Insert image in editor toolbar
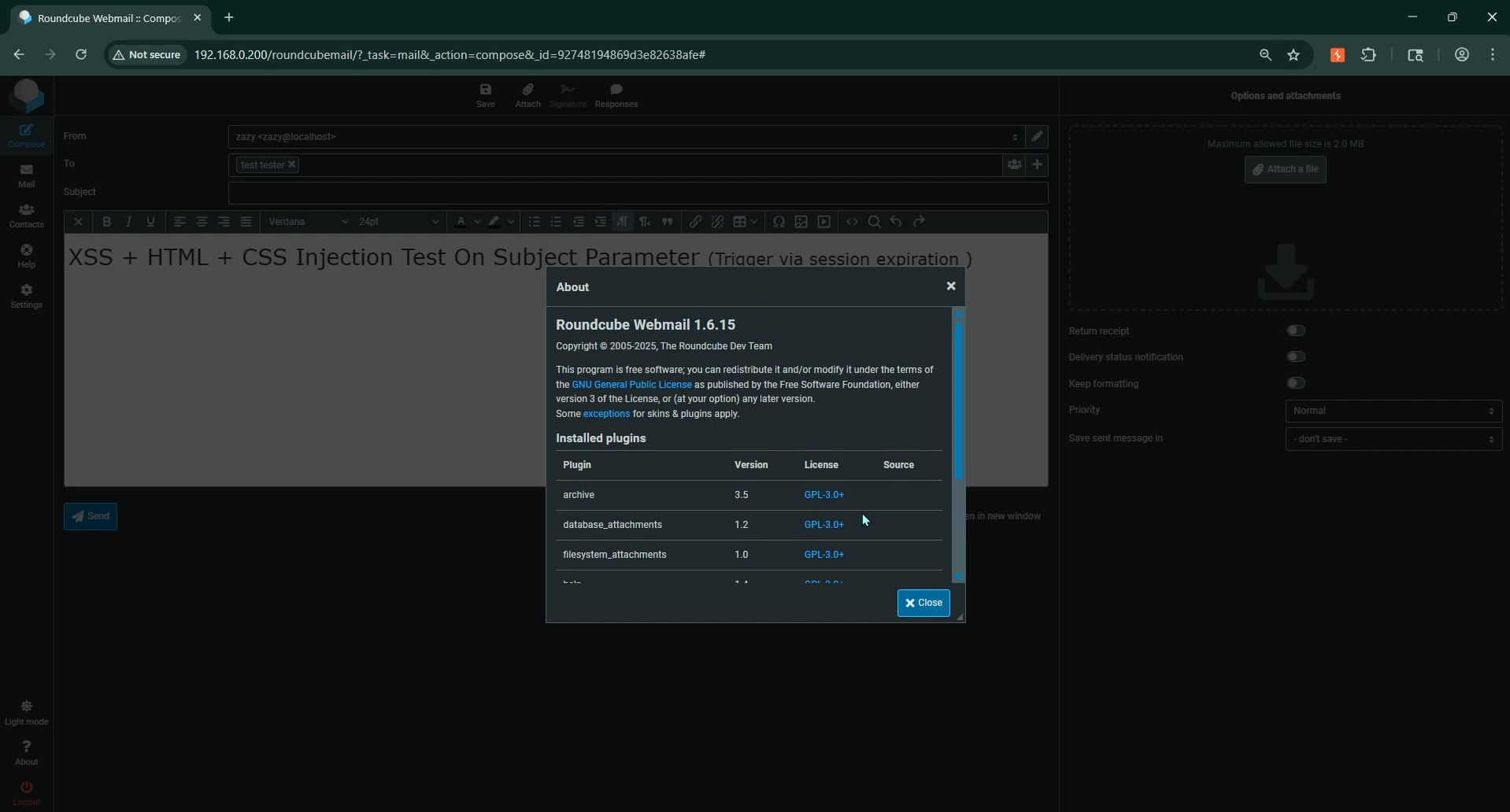 click(801, 222)
